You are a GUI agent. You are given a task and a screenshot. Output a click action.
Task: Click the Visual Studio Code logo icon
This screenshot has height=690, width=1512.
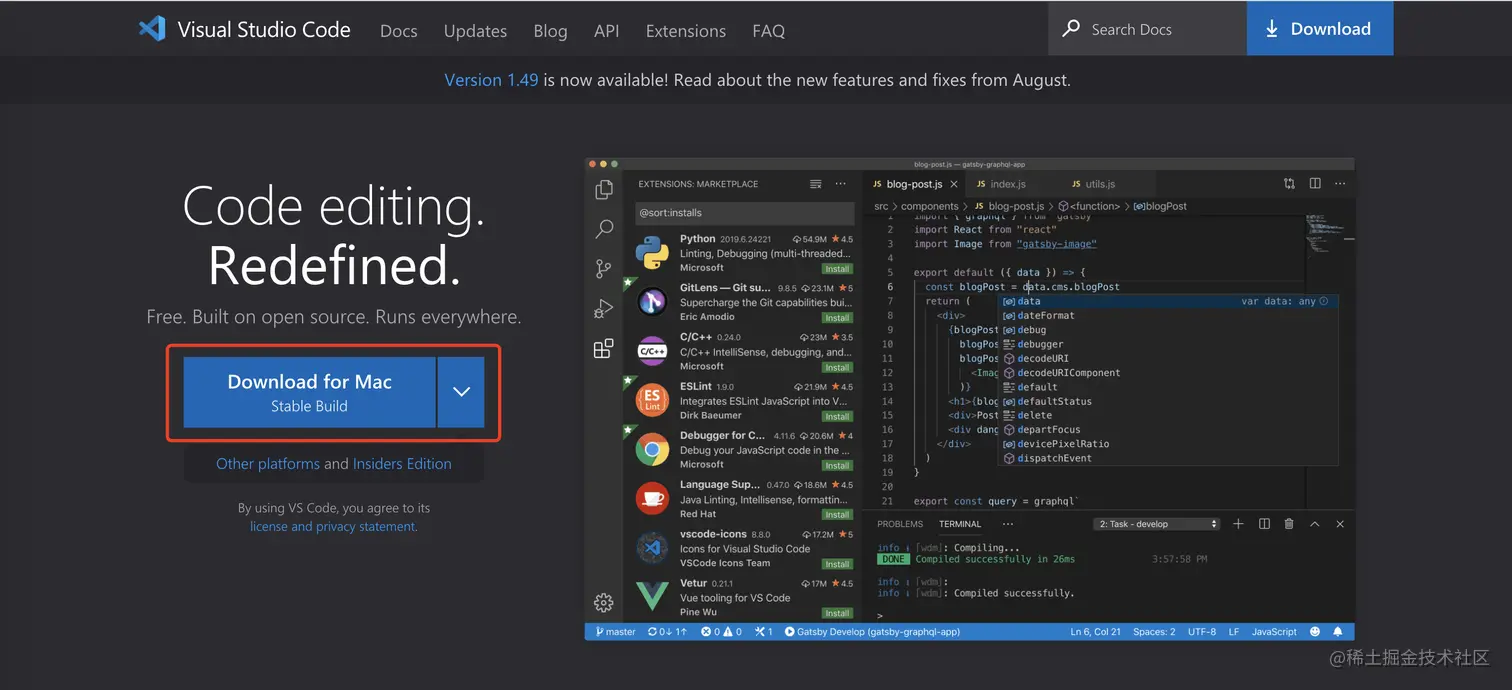coord(152,28)
